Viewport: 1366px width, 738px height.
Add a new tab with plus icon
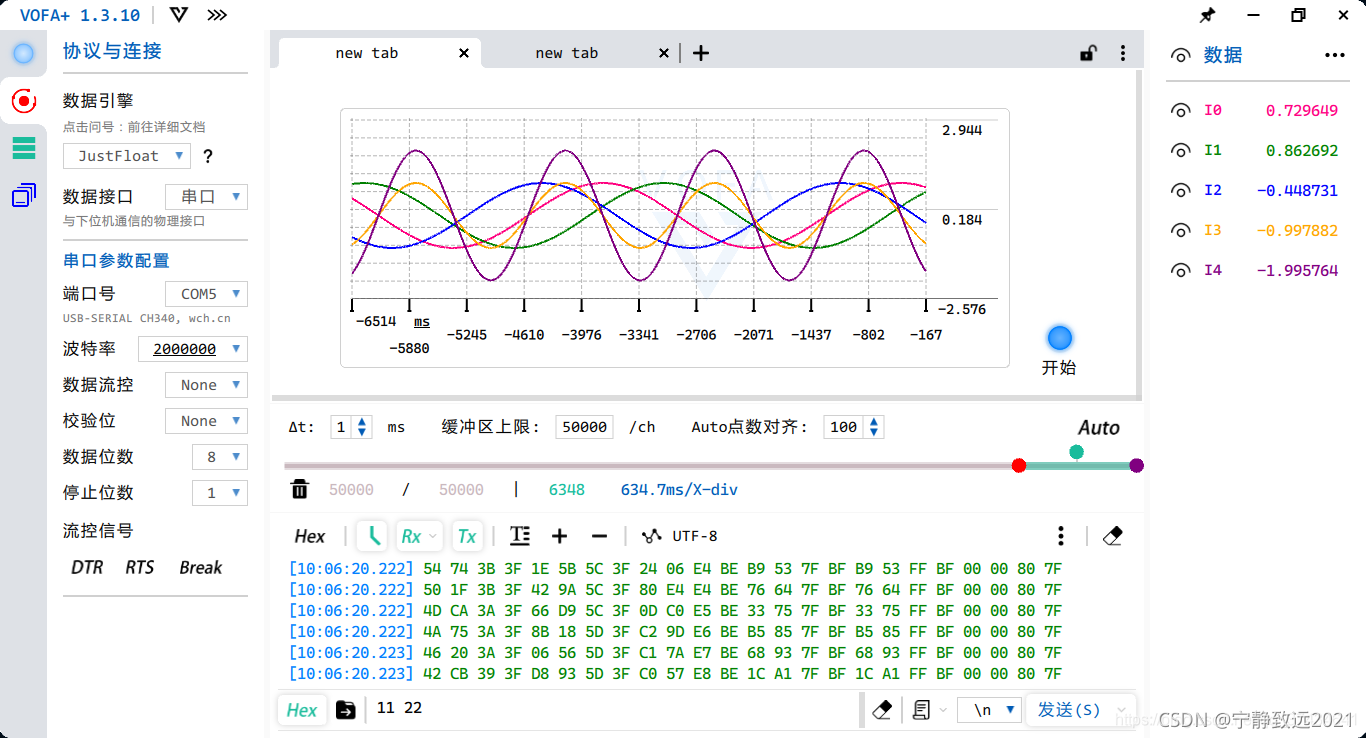701,53
